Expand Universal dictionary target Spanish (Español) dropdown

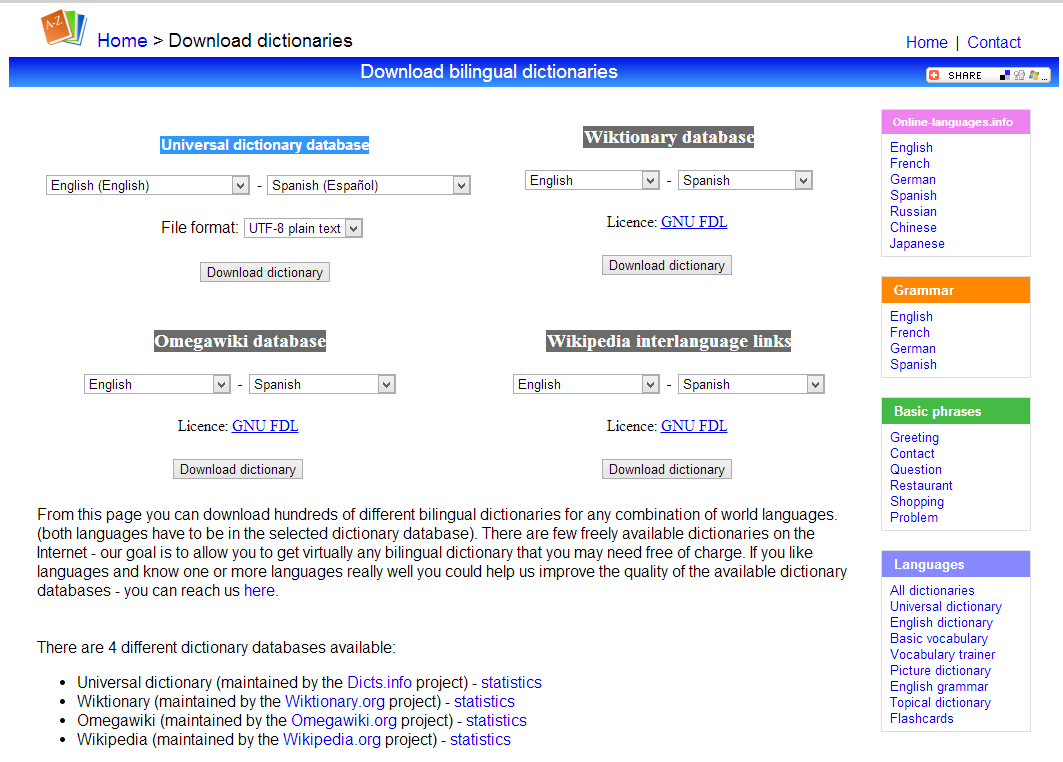(x=368, y=185)
